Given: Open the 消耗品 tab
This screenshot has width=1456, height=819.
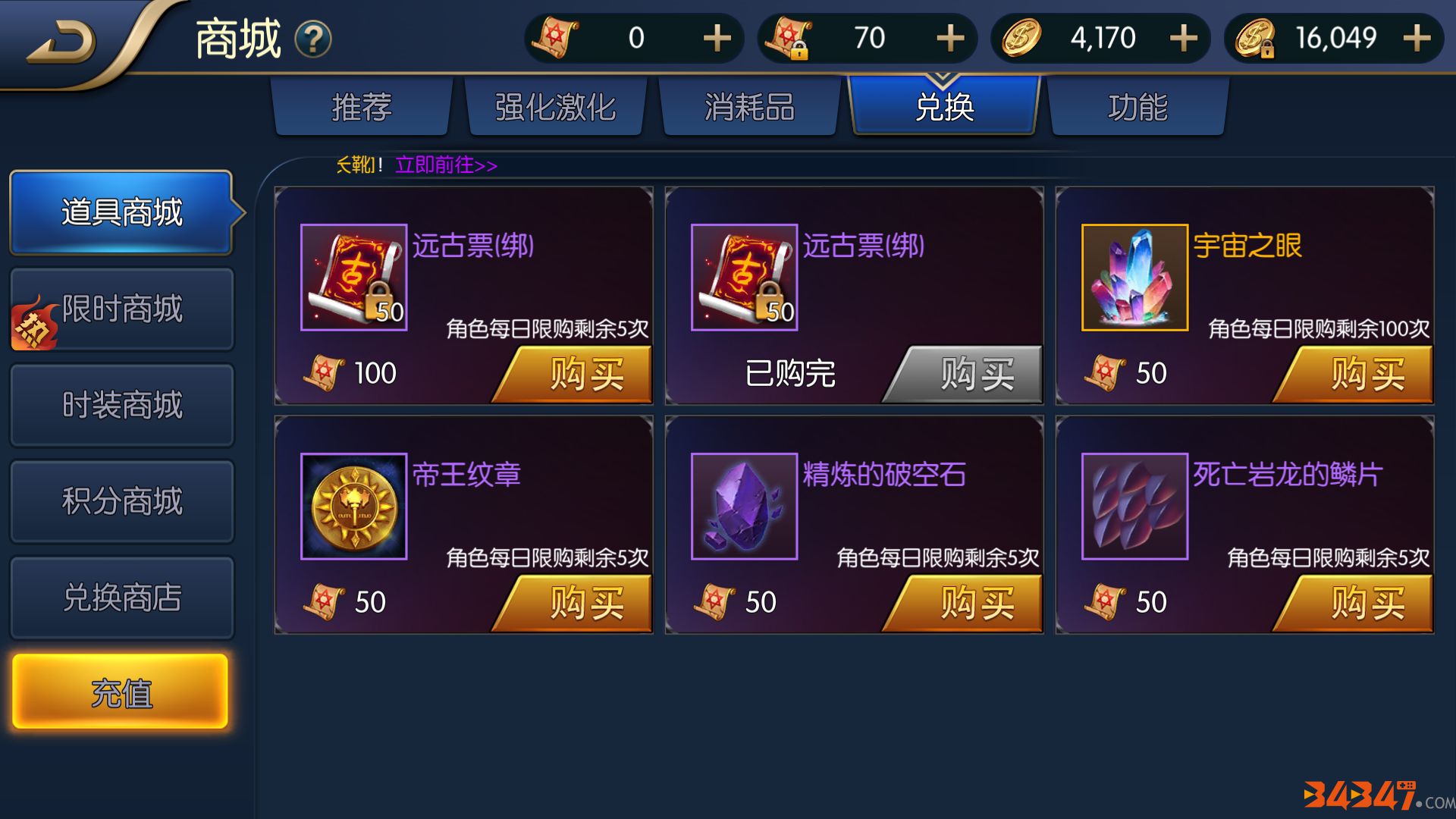Looking at the screenshot, I should [750, 107].
